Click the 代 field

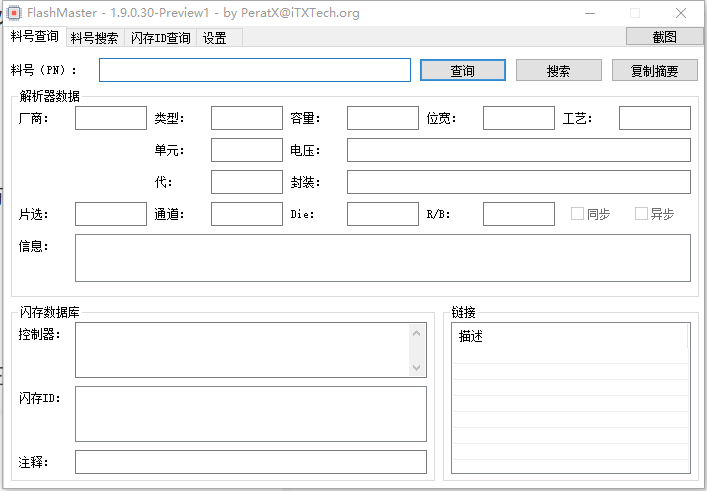tap(247, 182)
